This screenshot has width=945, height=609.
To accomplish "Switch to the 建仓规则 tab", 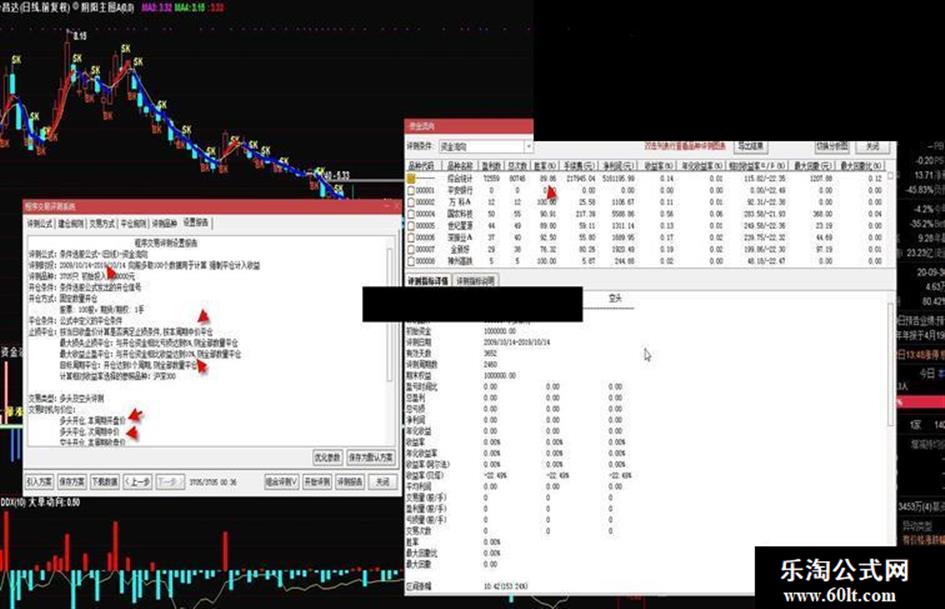I will click(x=71, y=224).
